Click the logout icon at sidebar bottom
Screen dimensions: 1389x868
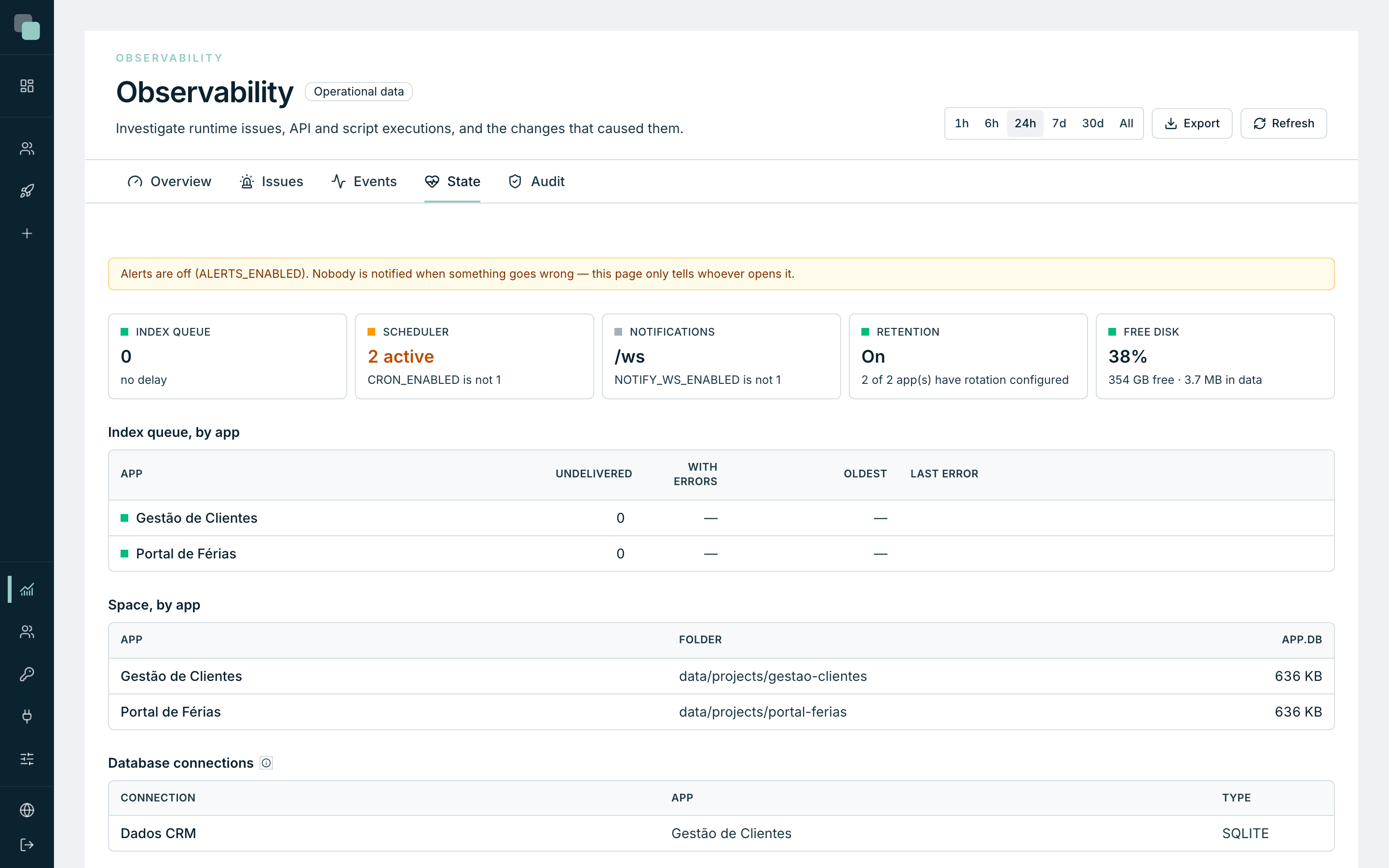point(27,844)
